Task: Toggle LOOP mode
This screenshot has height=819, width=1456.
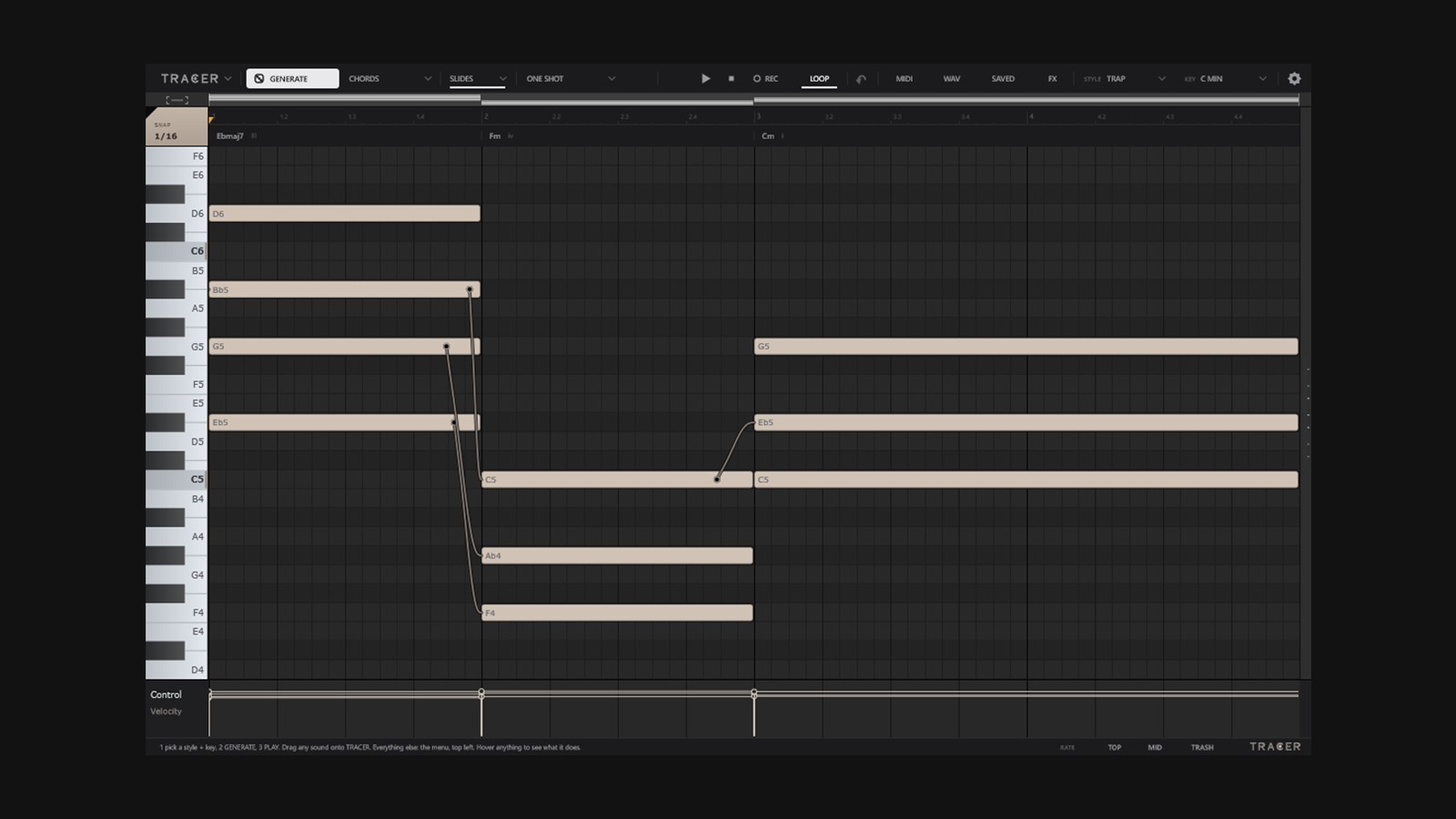Action: click(819, 78)
